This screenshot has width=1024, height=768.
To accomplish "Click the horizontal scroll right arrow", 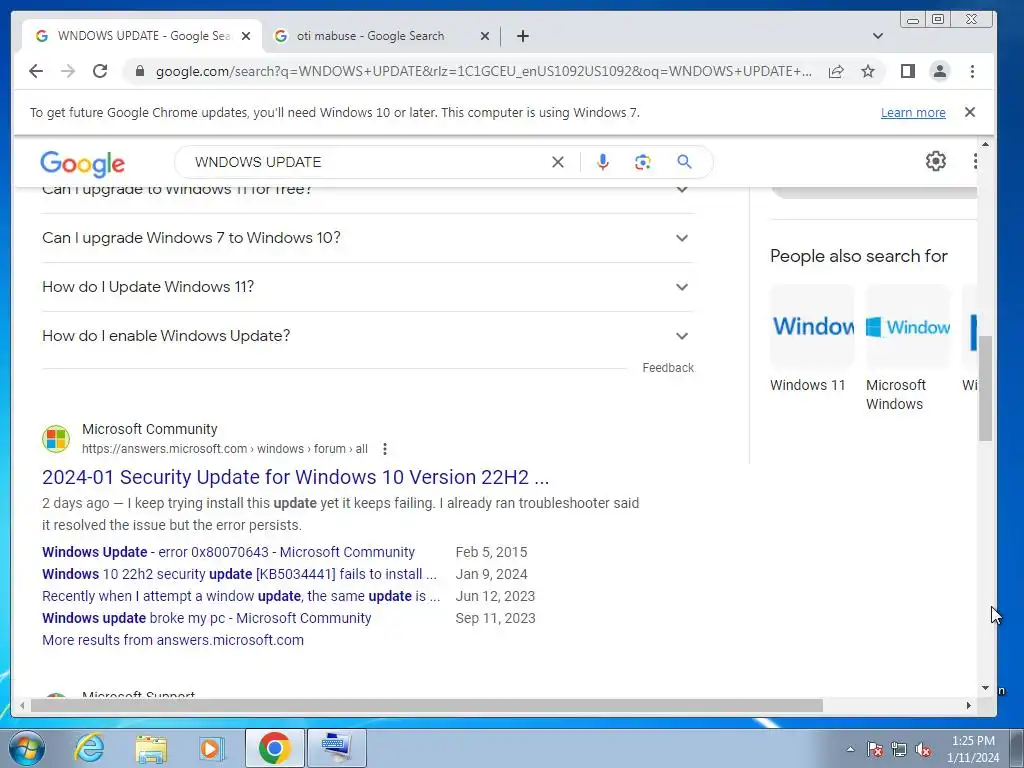I will 968,705.
